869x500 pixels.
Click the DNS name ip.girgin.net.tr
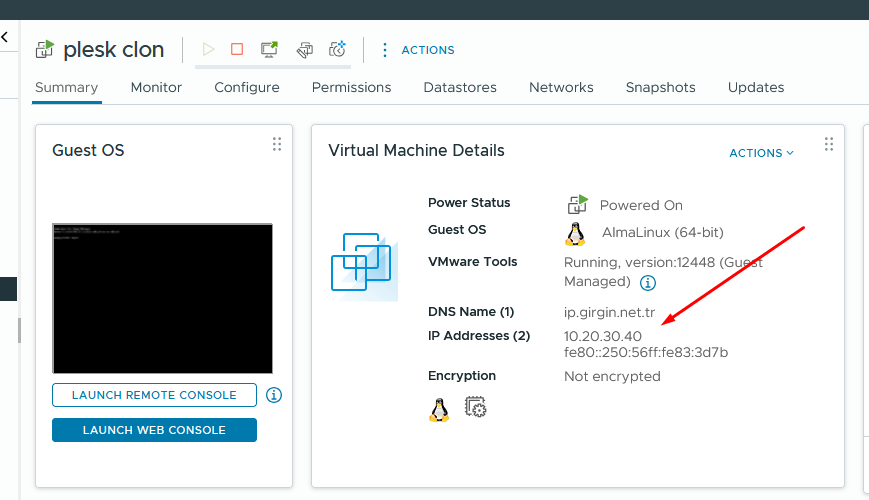pos(609,312)
